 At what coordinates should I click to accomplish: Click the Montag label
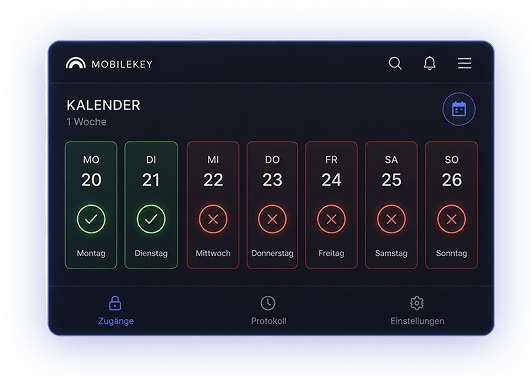[91, 253]
